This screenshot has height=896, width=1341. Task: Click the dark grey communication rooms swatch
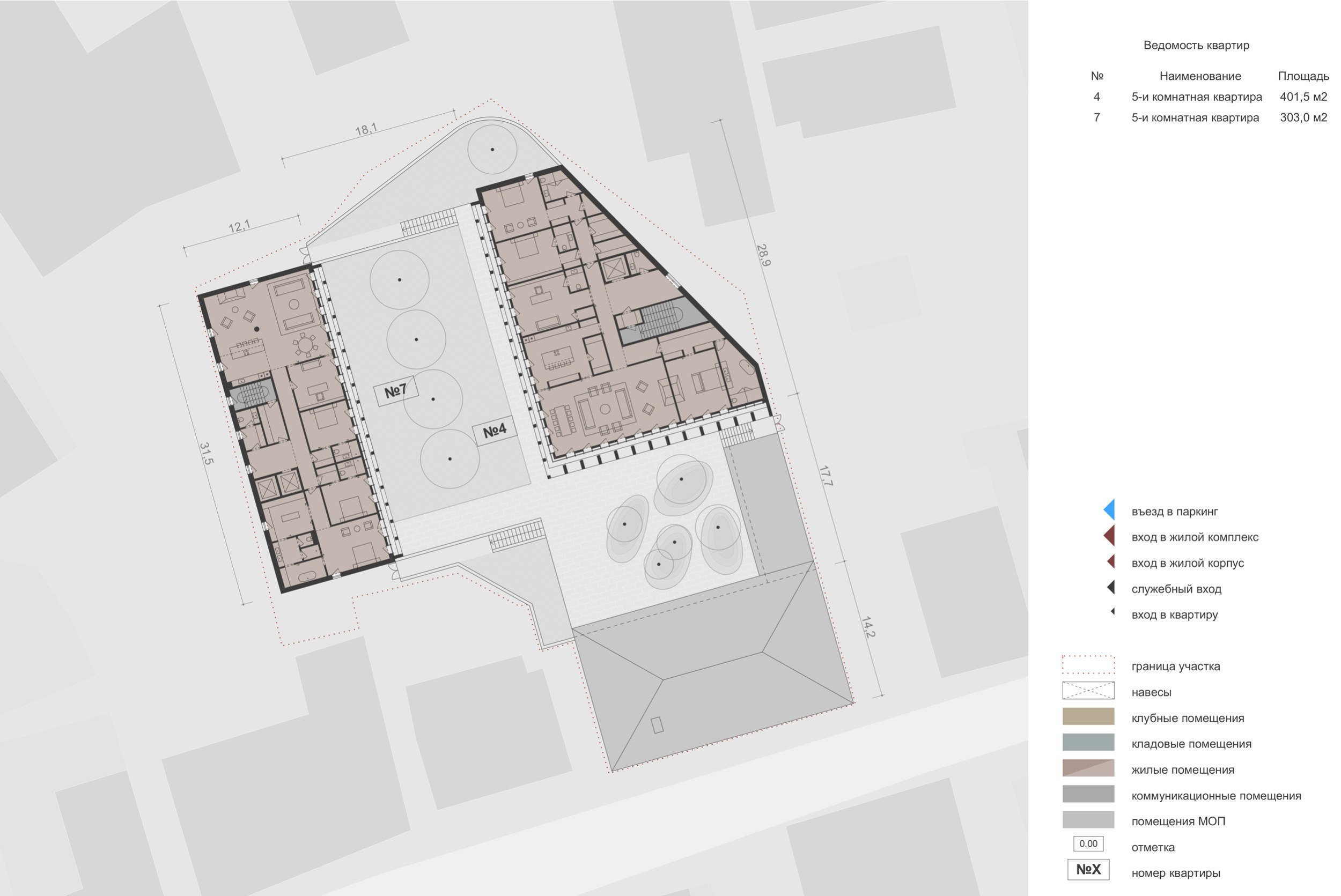click(x=1088, y=794)
